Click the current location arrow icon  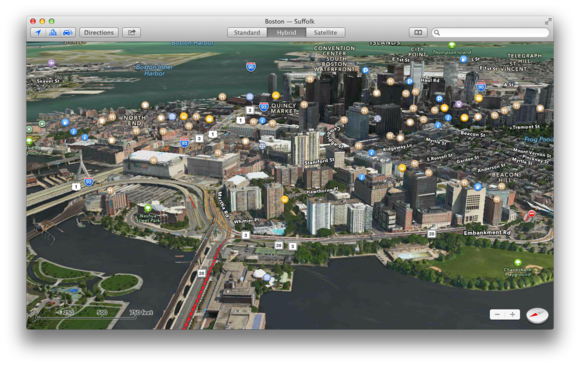coord(38,33)
